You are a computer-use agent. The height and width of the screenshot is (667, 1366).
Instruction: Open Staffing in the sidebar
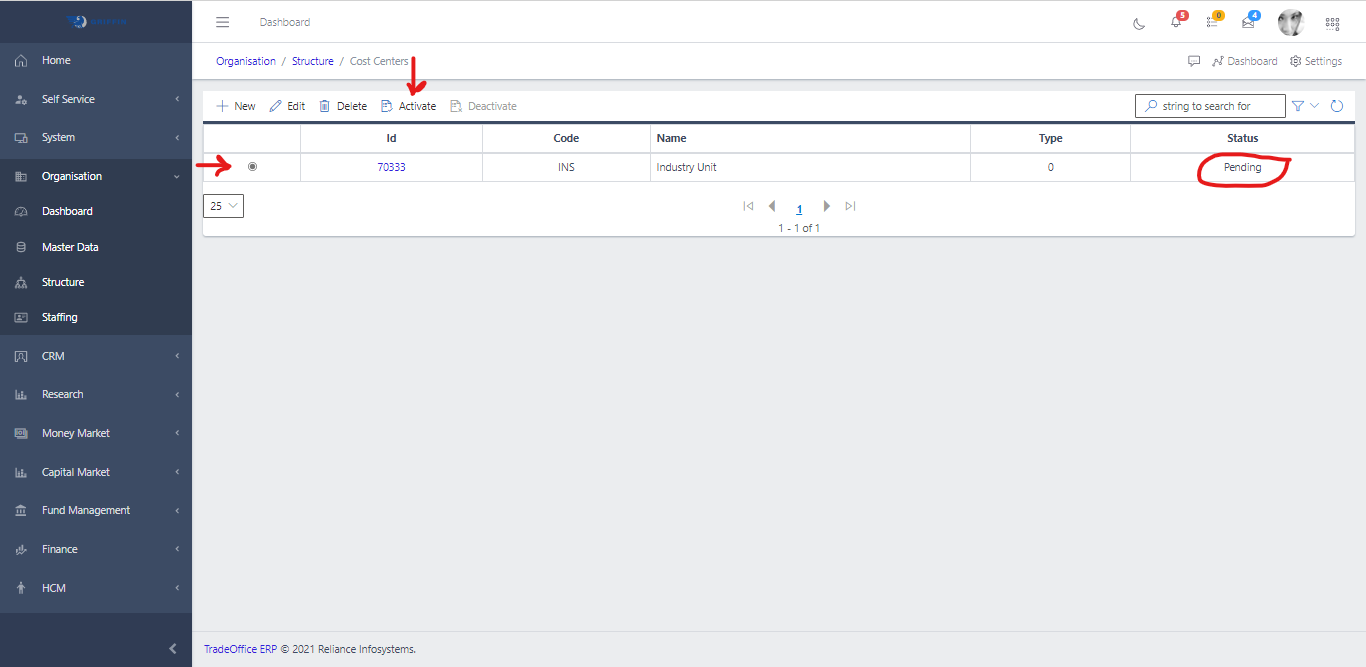pos(60,317)
